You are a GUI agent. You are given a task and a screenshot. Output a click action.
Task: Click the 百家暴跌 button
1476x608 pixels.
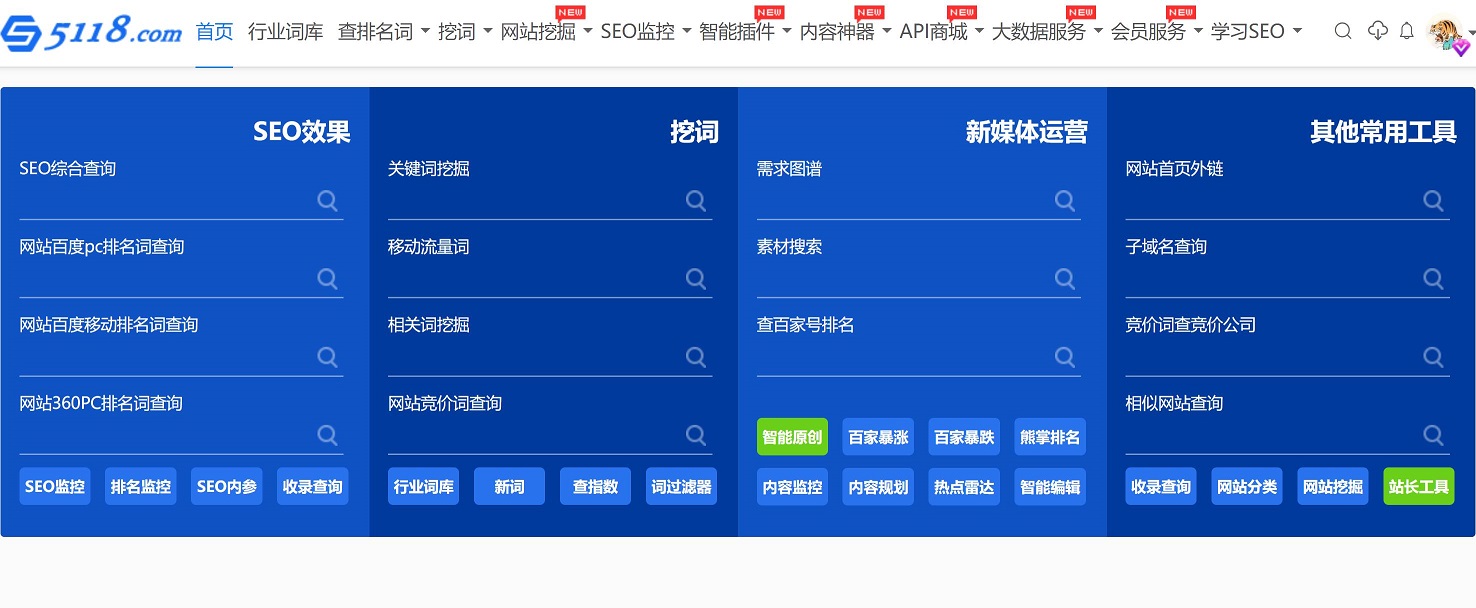965,437
